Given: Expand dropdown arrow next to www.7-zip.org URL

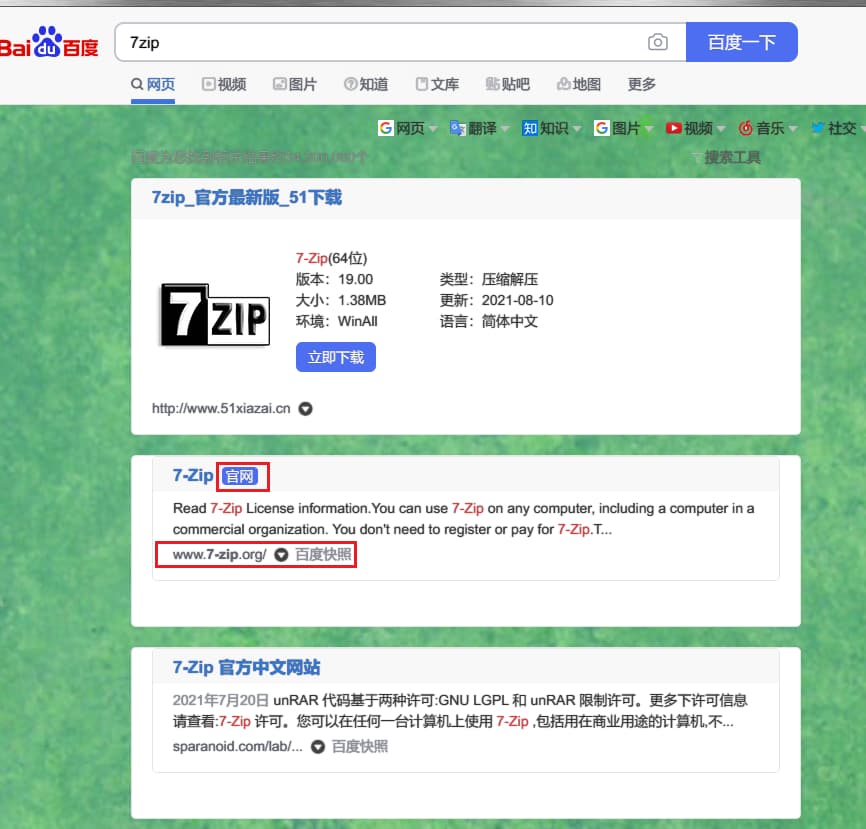Looking at the screenshot, I should click(281, 554).
